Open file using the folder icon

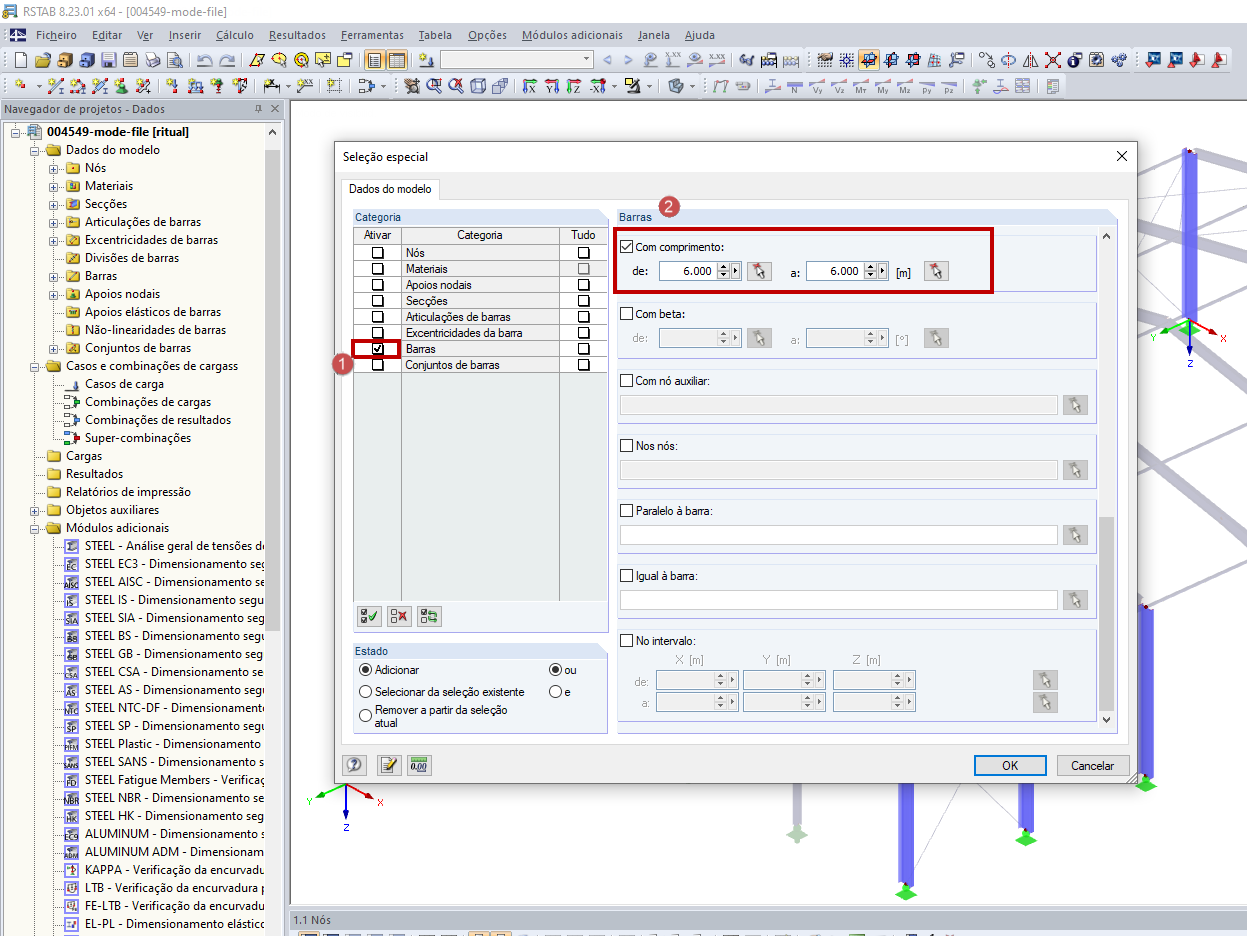pyautogui.click(x=43, y=60)
